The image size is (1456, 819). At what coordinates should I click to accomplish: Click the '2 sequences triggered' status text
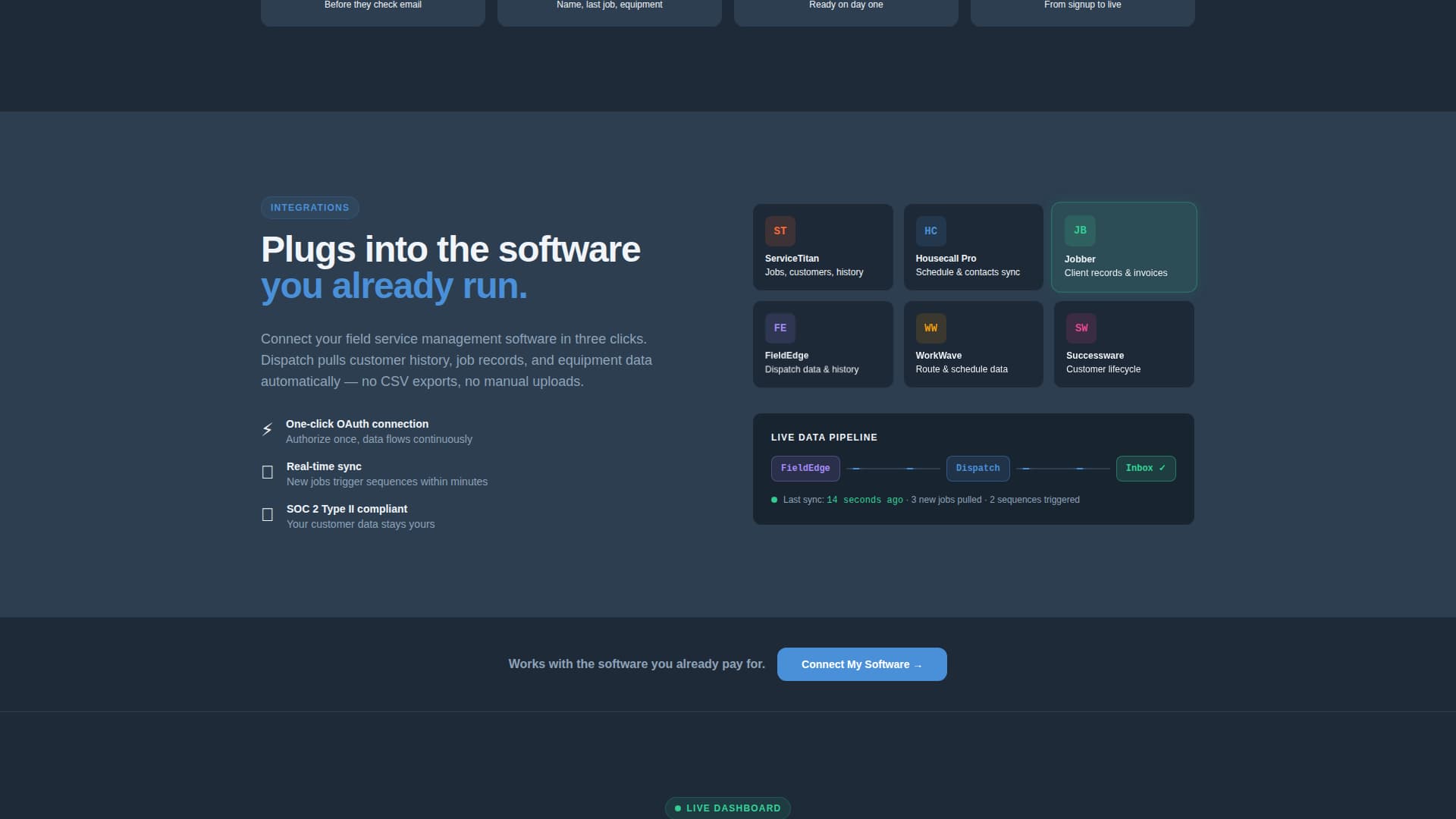tap(1034, 500)
